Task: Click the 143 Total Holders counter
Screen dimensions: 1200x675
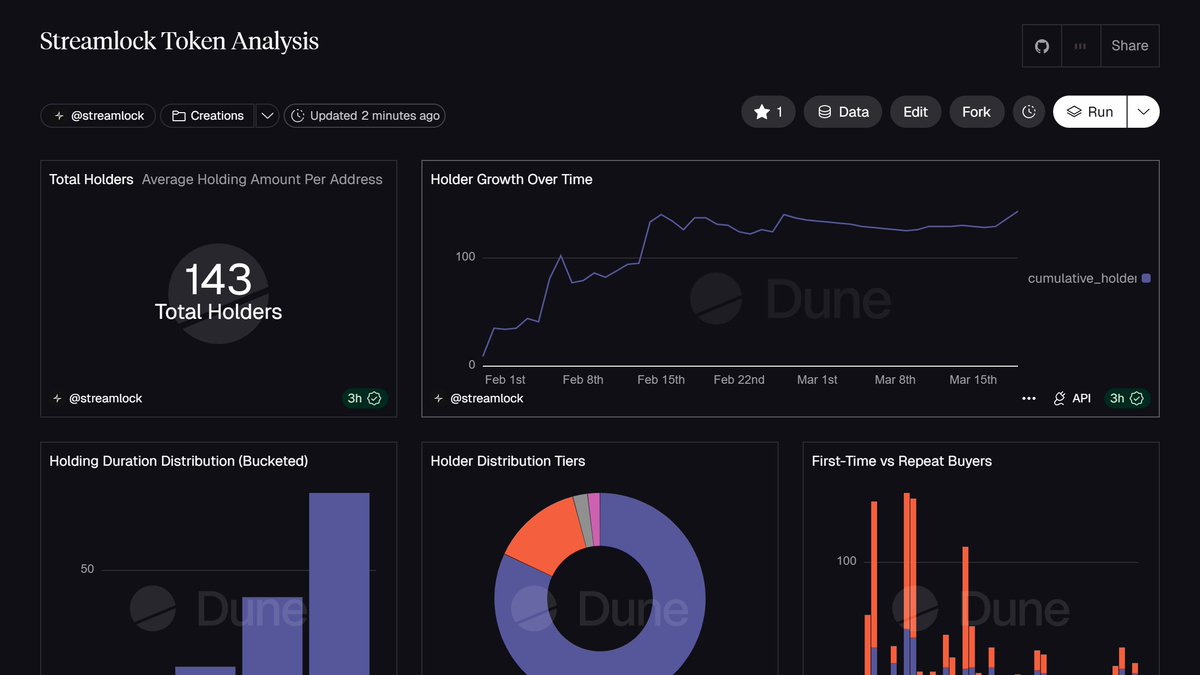Action: (x=218, y=292)
